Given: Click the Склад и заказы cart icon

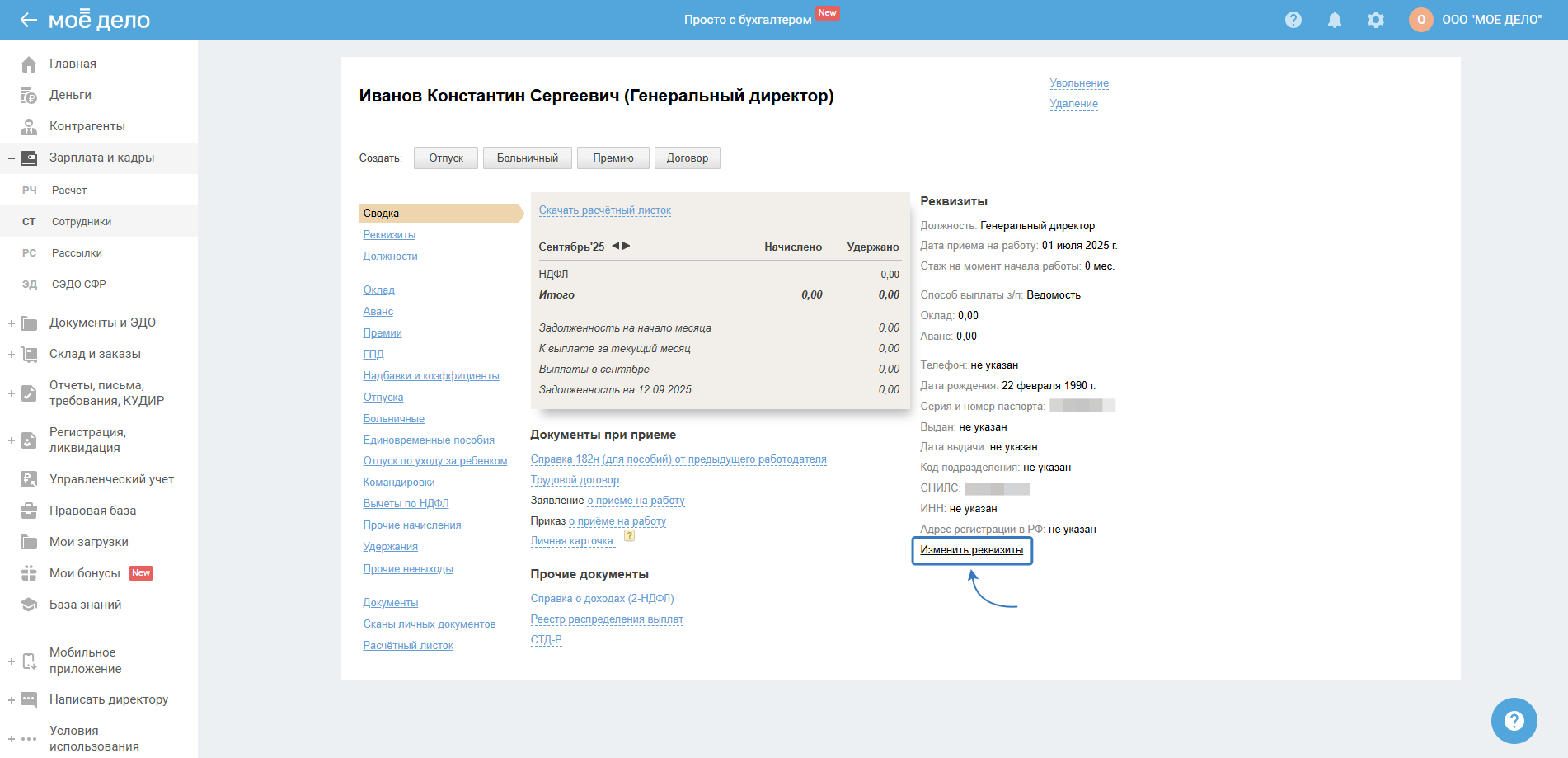Looking at the screenshot, I should click(x=29, y=354).
